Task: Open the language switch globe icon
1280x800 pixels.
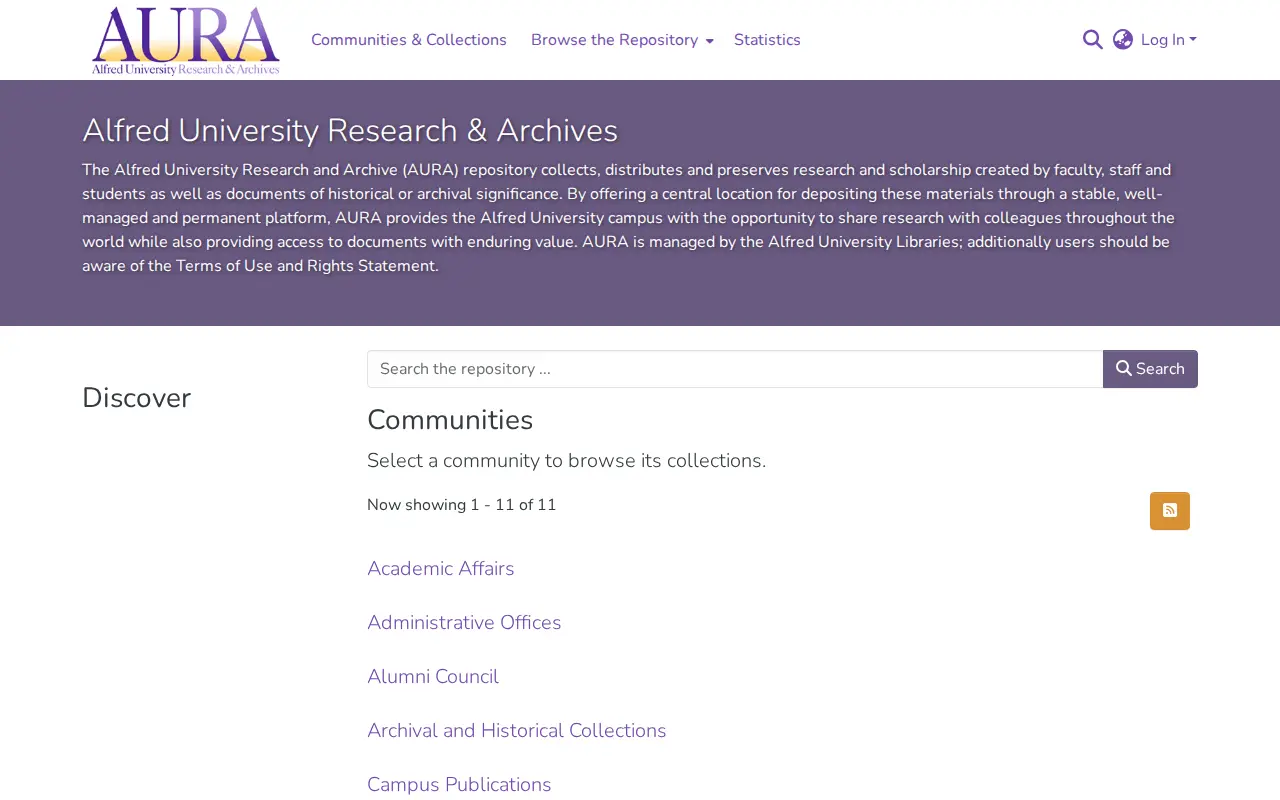Action: (x=1123, y=40)
